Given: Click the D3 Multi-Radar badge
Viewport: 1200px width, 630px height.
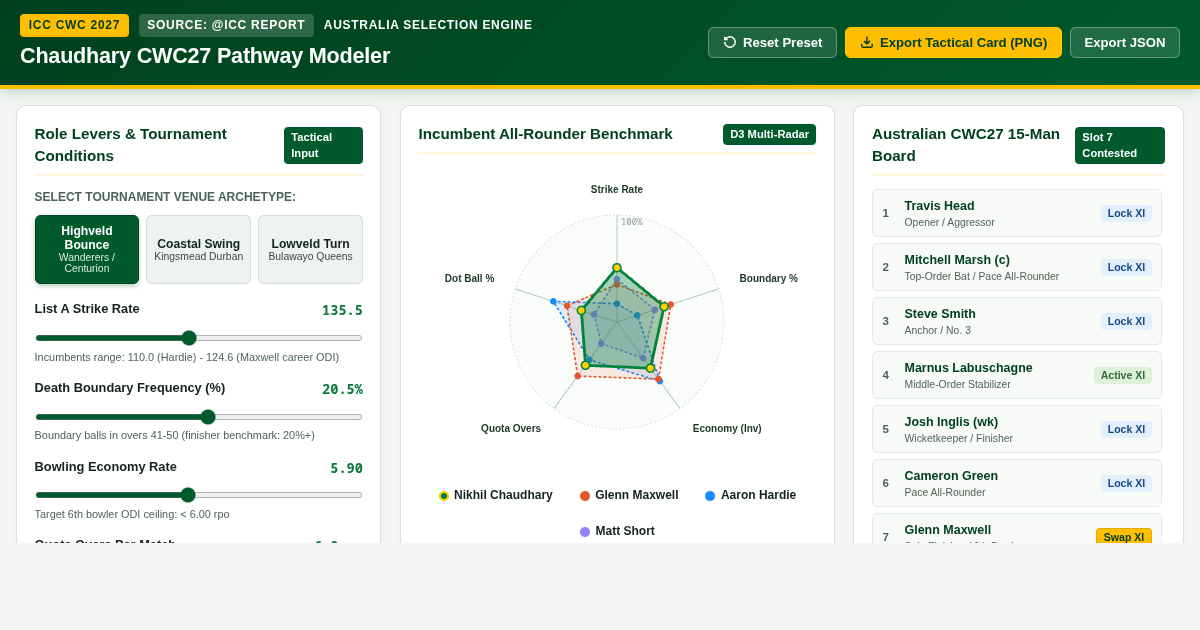Looking at the screenshot, I should point(769,134).
